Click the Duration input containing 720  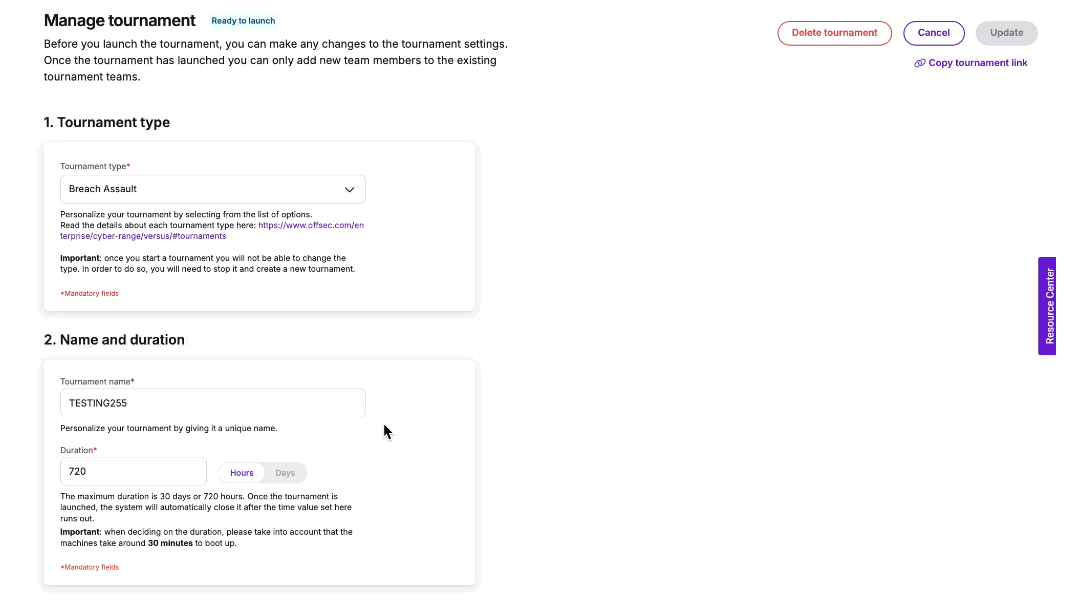133,470
